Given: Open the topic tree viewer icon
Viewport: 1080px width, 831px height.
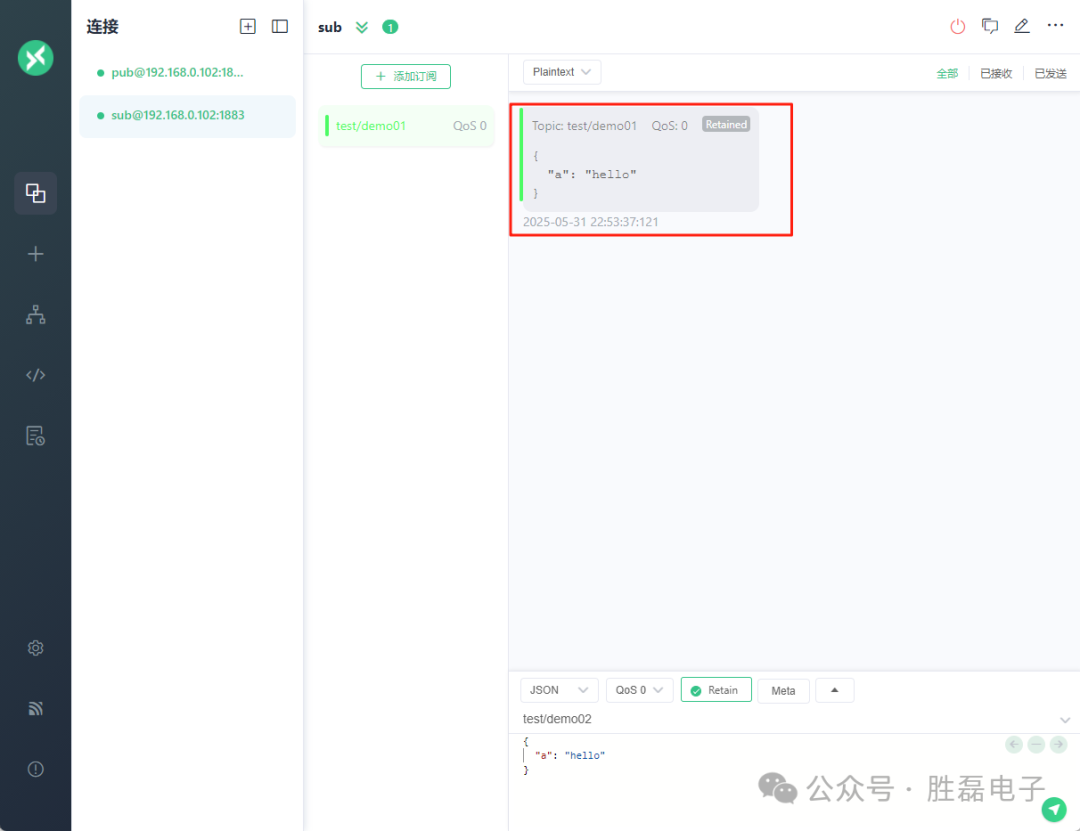Looking at the screenshot, I should click(35, 314).
